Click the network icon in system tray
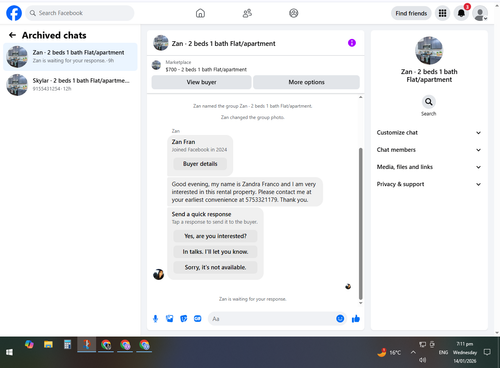This screenshot has height=368, width=500. pos(422,344)
